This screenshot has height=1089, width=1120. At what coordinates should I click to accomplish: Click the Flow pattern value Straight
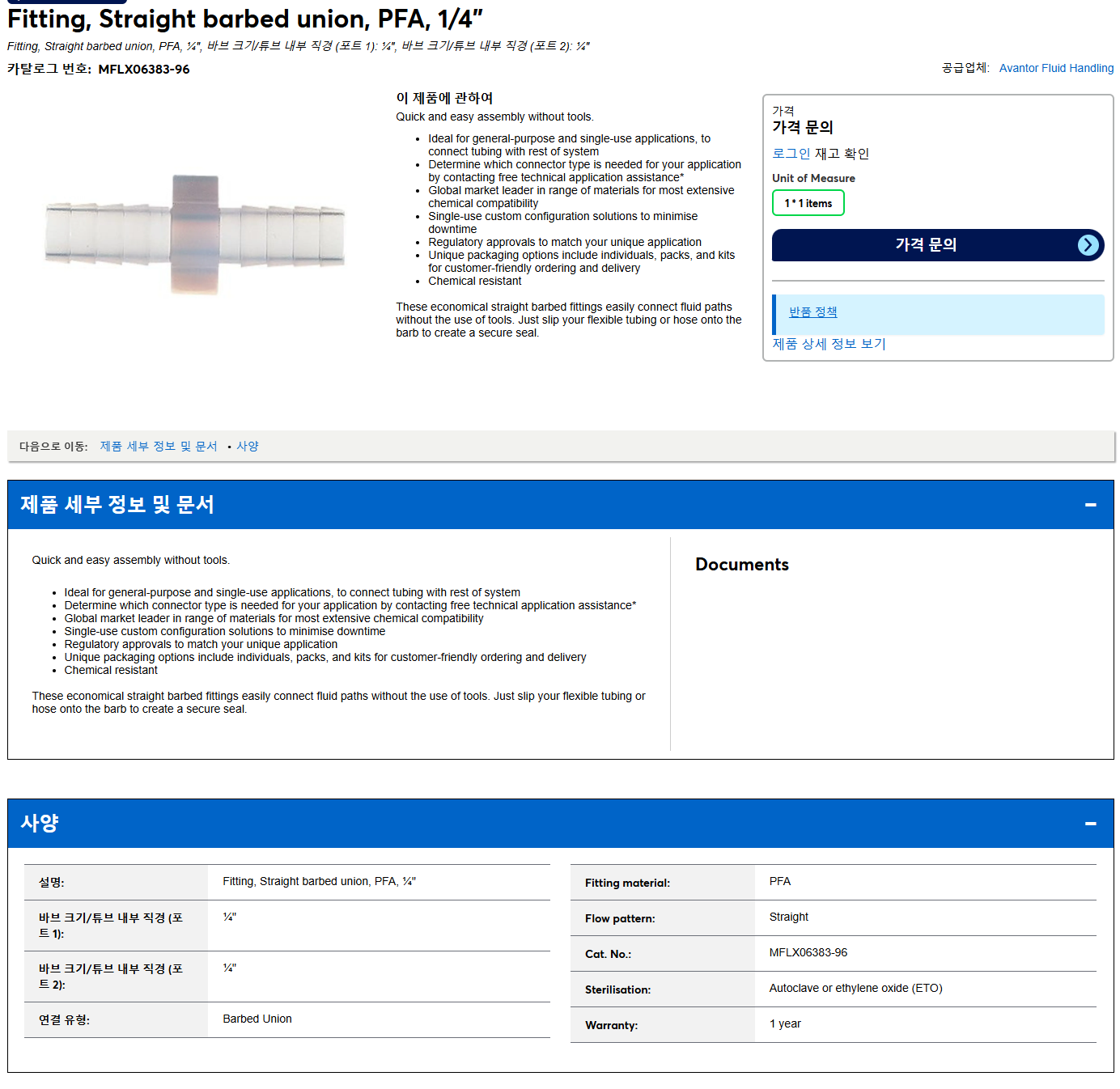tap(788, 917)
